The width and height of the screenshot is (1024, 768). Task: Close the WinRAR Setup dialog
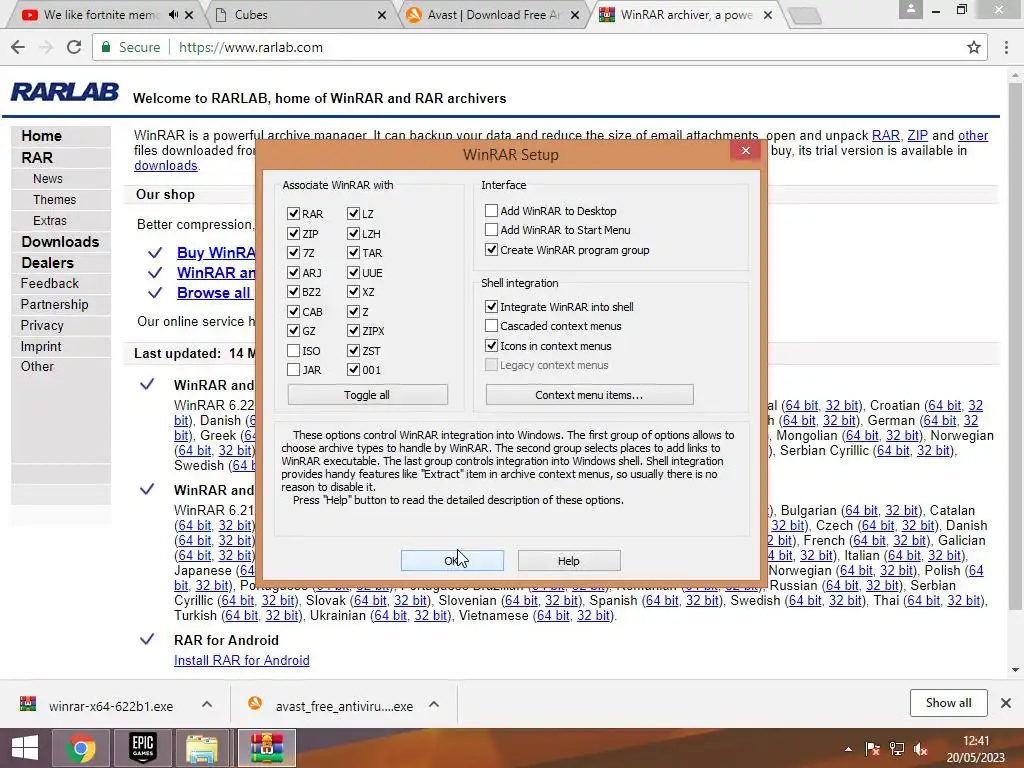click(746, 151)
